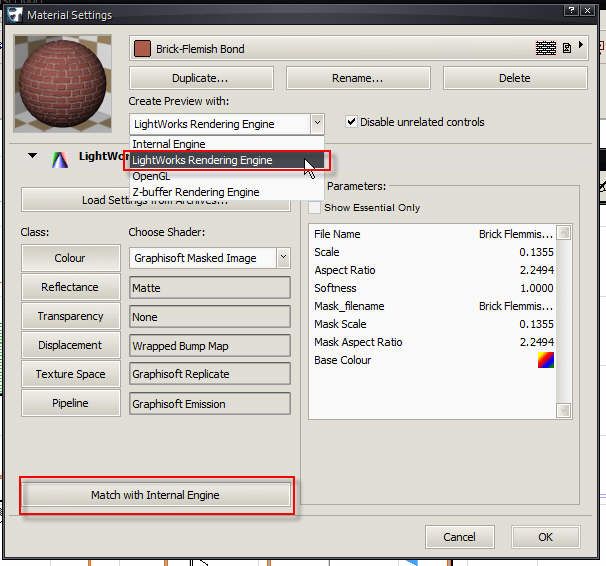Image resolution: width=606 pixels, height=566 pixels.
Task: Select the Mask Scale parameter row
Action: pos(433,324)
